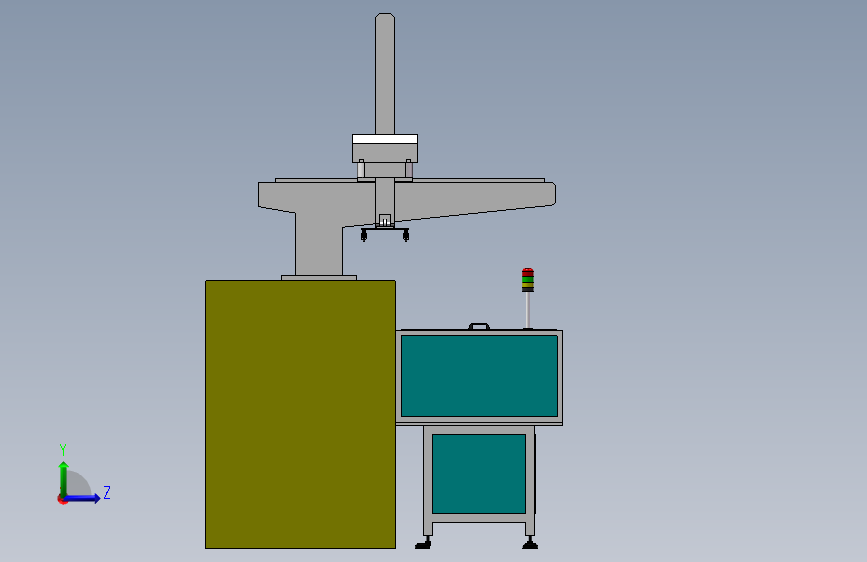Click the red origin dot of the triad
867x562 pixels.
click(x=62, y=499)
